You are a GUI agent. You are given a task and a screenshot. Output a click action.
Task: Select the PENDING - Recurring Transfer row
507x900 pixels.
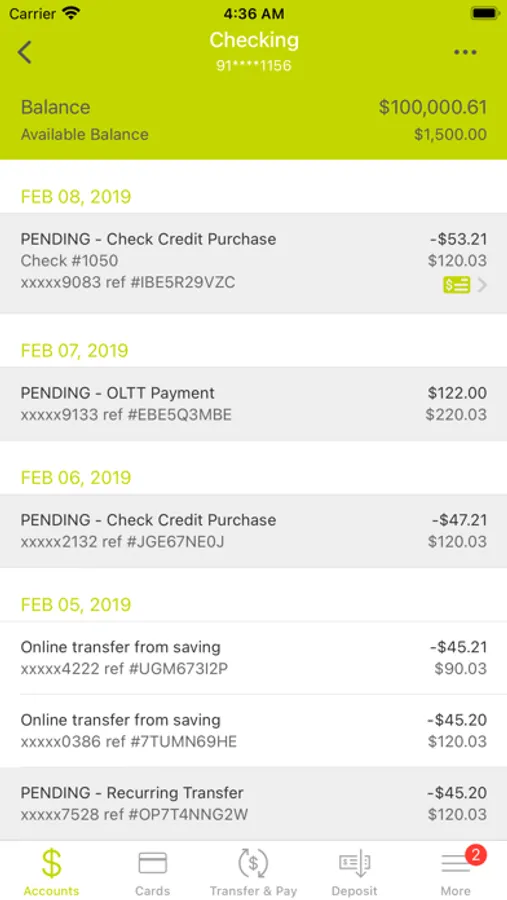(253, 804)
